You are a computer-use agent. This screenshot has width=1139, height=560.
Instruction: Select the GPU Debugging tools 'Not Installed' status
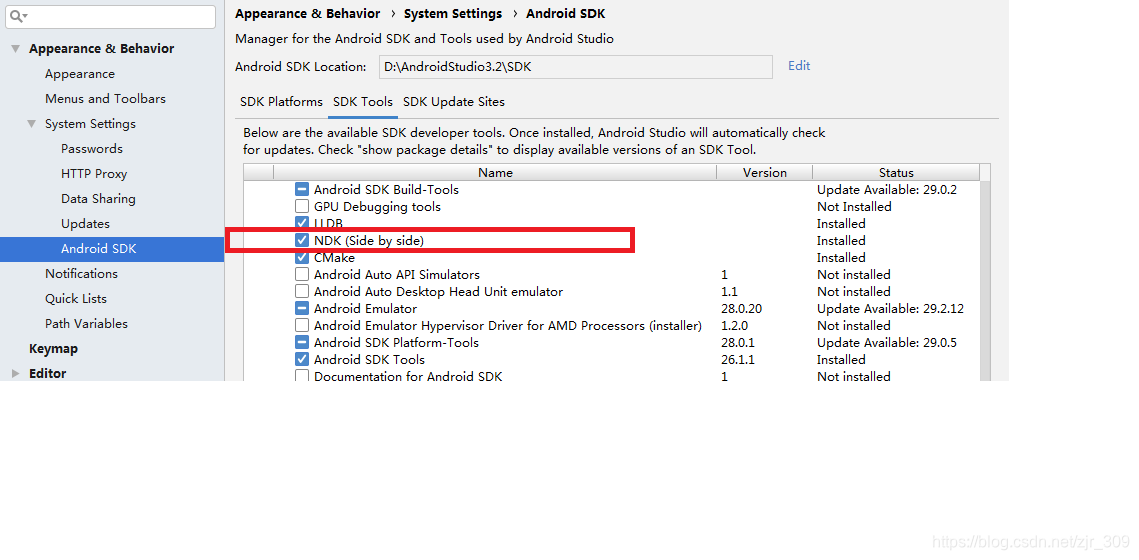[854, 207]
